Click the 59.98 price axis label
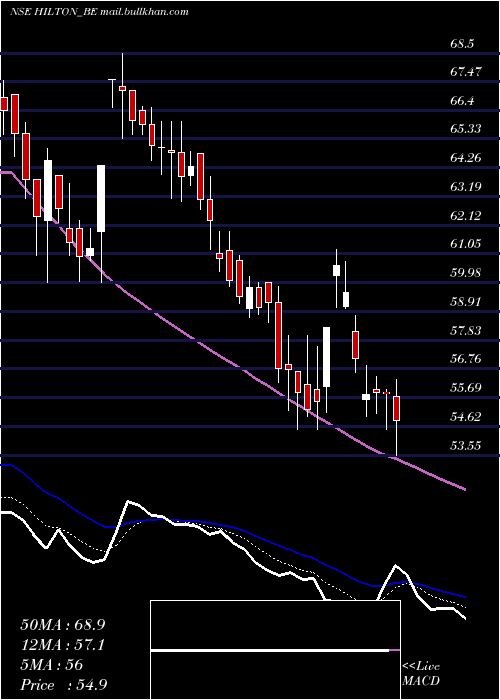Screen dimensions: 500x700 pyautogui.click(x=466, y=273)
